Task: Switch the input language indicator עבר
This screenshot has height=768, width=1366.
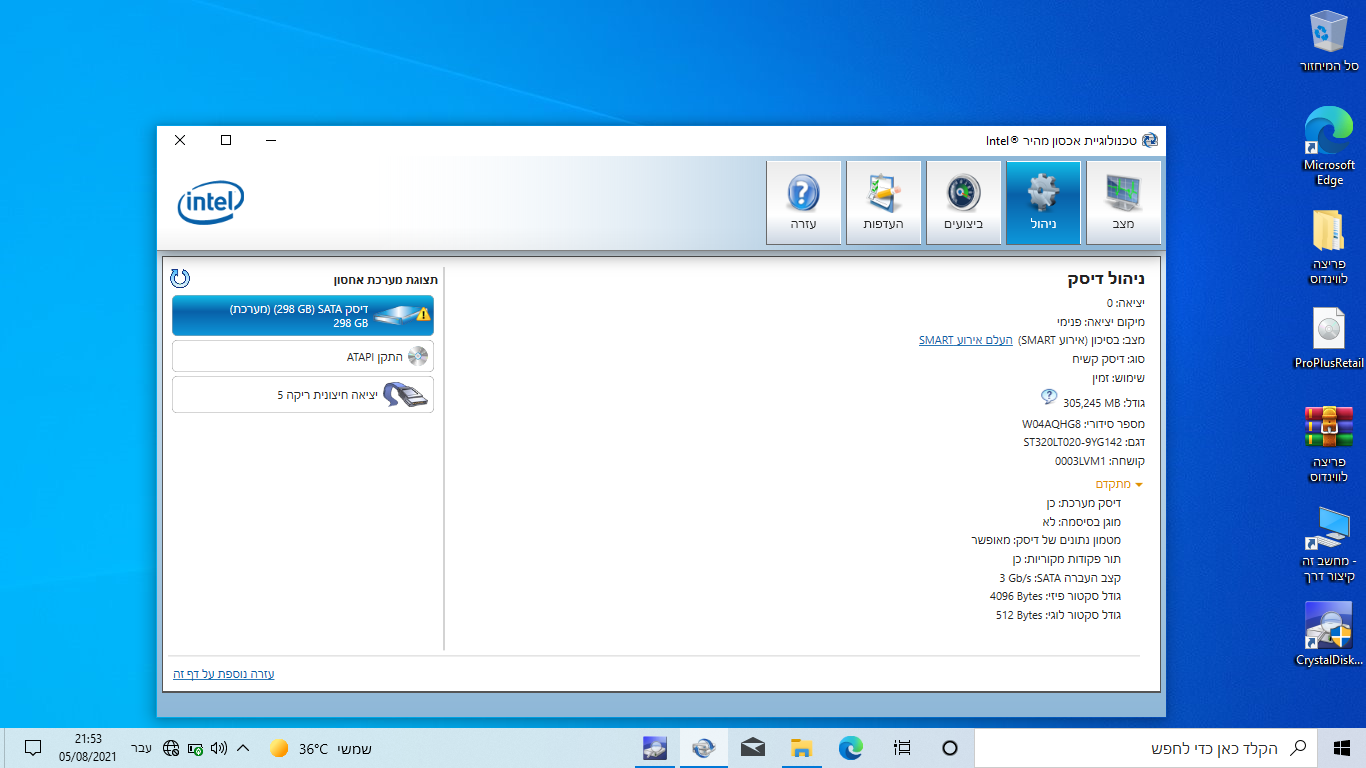Action: tap(141, 748)
